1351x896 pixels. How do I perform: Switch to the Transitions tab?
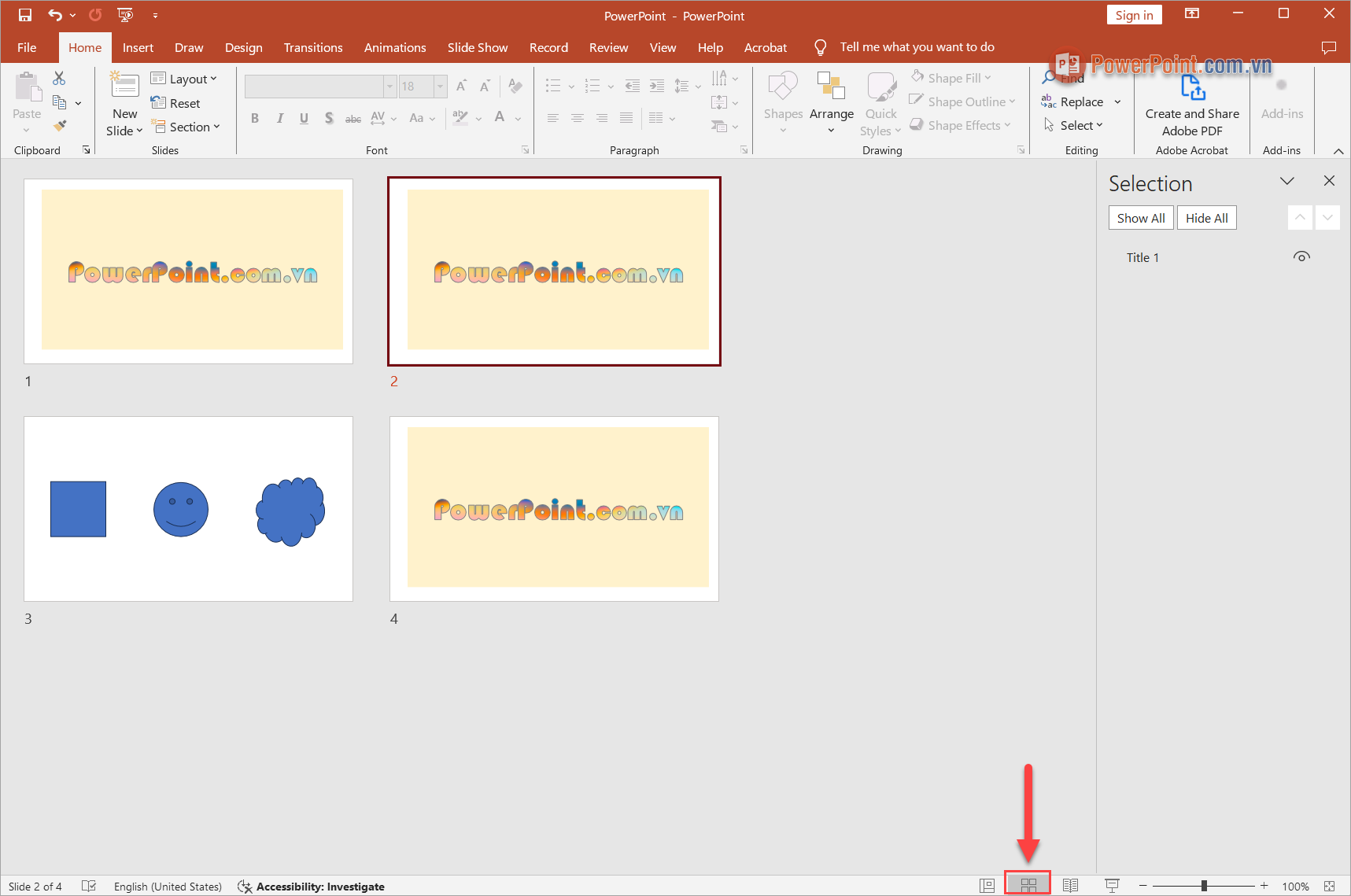[313, 47]
